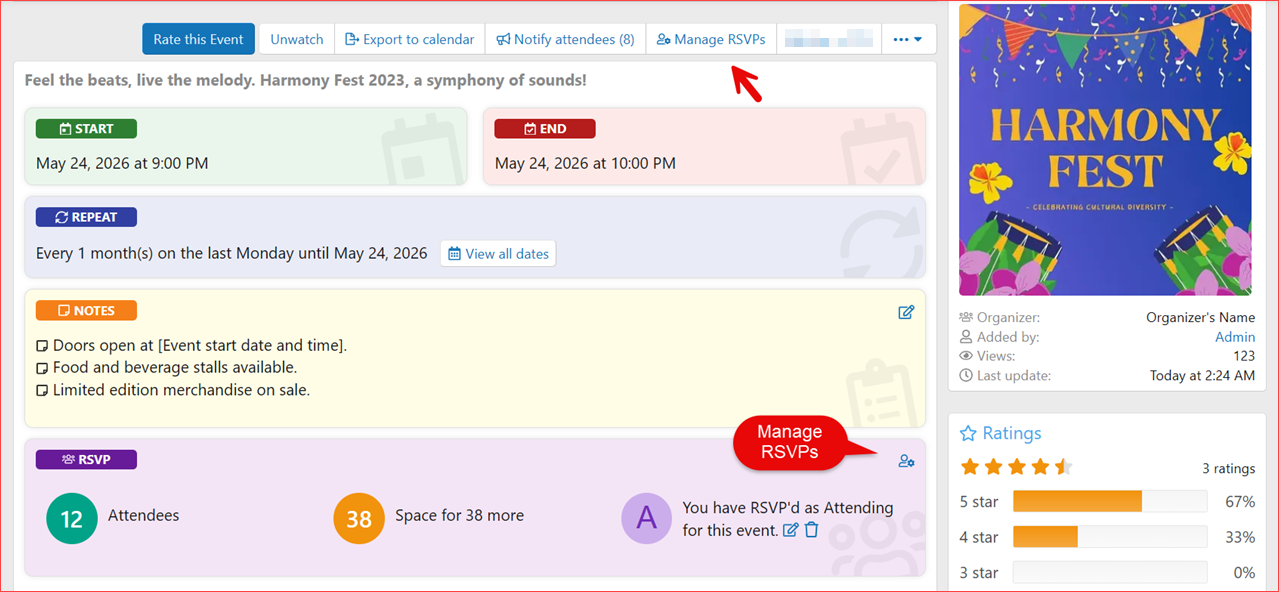Click the Rate this Event button
Screen dimensions: 1279x592
point(198,39)
